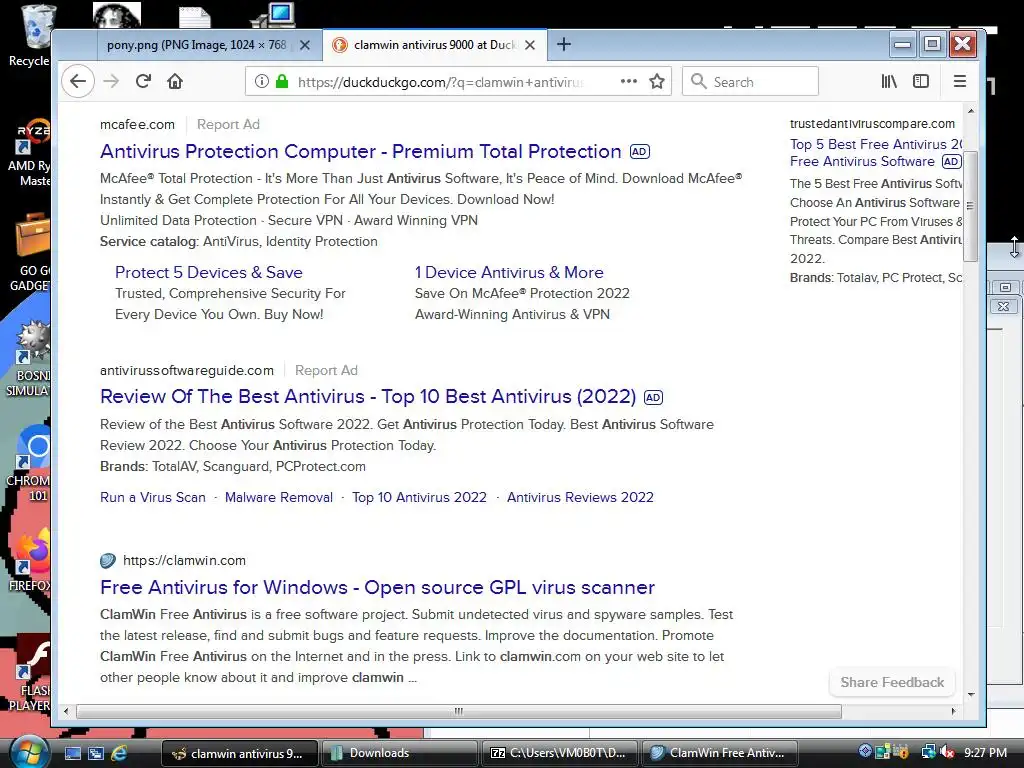Click the muted volume tray icon
The height and width of the screenshot is (768, 1024).
click(948, 753)
